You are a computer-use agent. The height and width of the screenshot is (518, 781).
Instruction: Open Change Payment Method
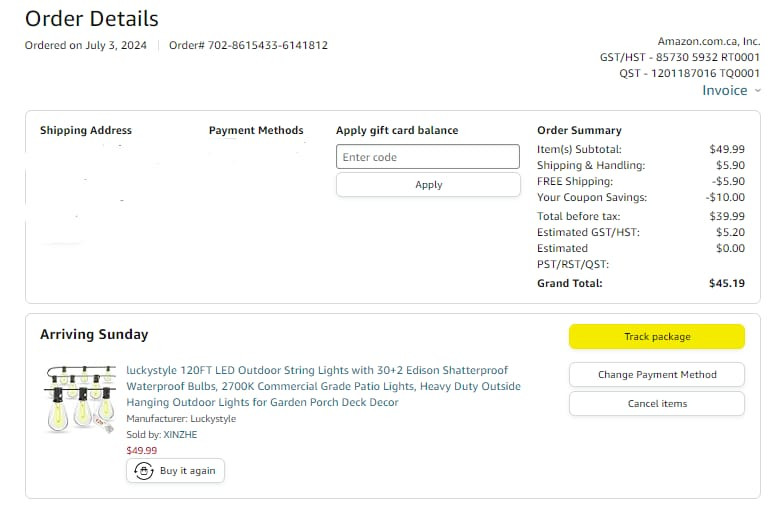[657, 375]
